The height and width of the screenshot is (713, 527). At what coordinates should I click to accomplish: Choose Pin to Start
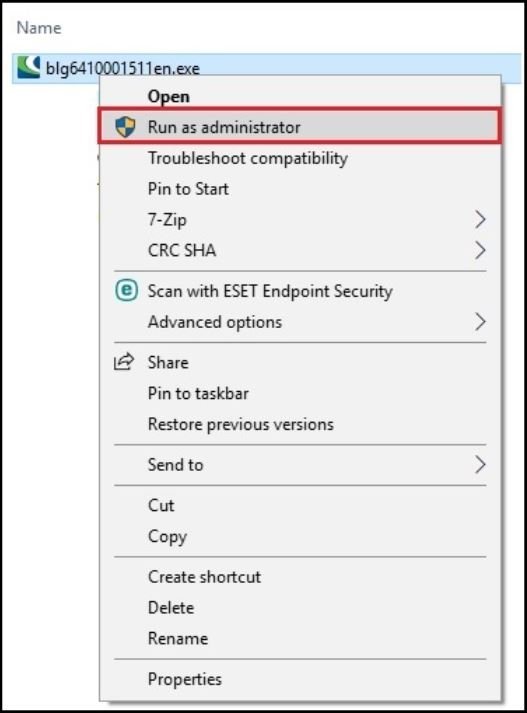click(300, 189)
